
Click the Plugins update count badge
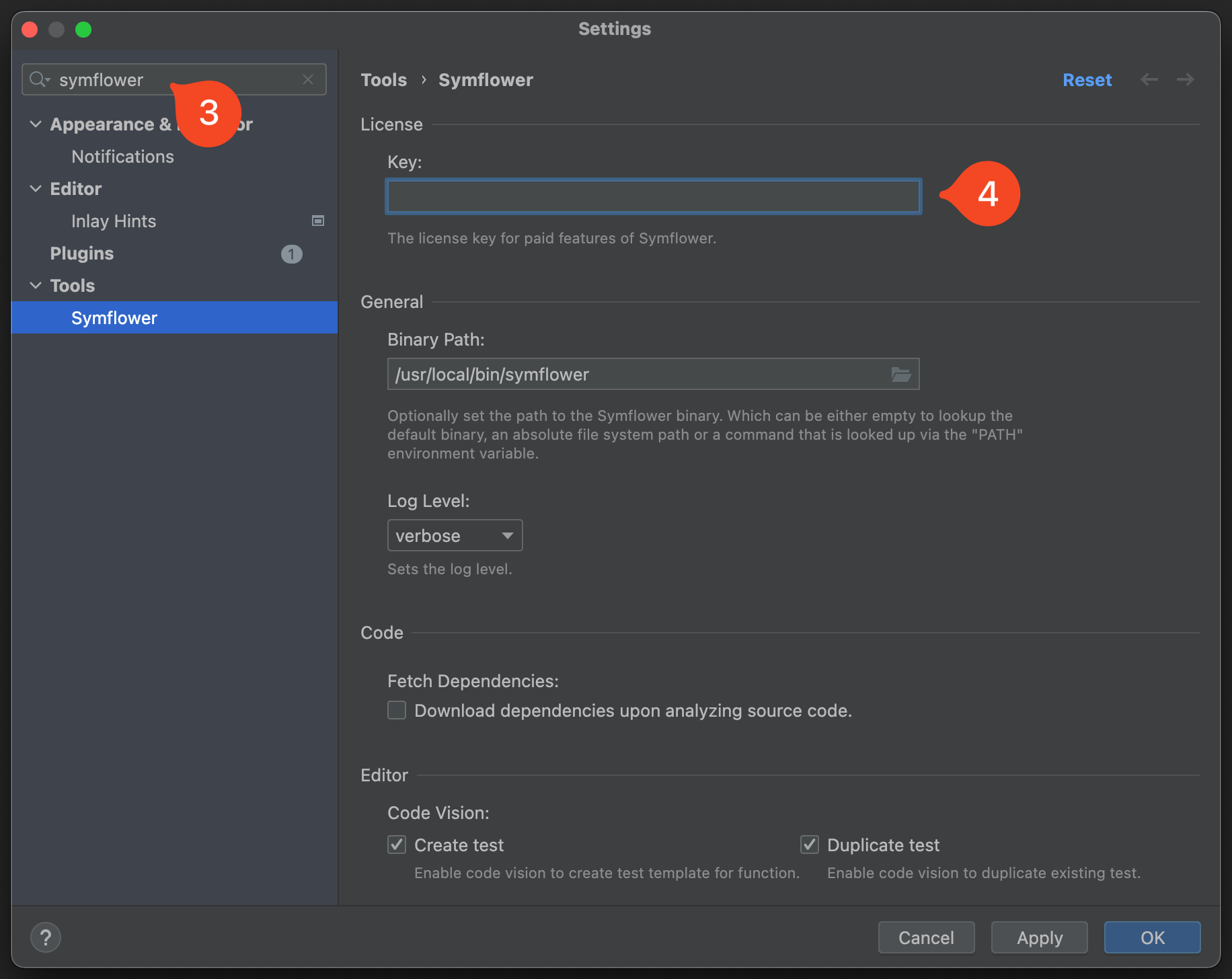tap(291, 253)
